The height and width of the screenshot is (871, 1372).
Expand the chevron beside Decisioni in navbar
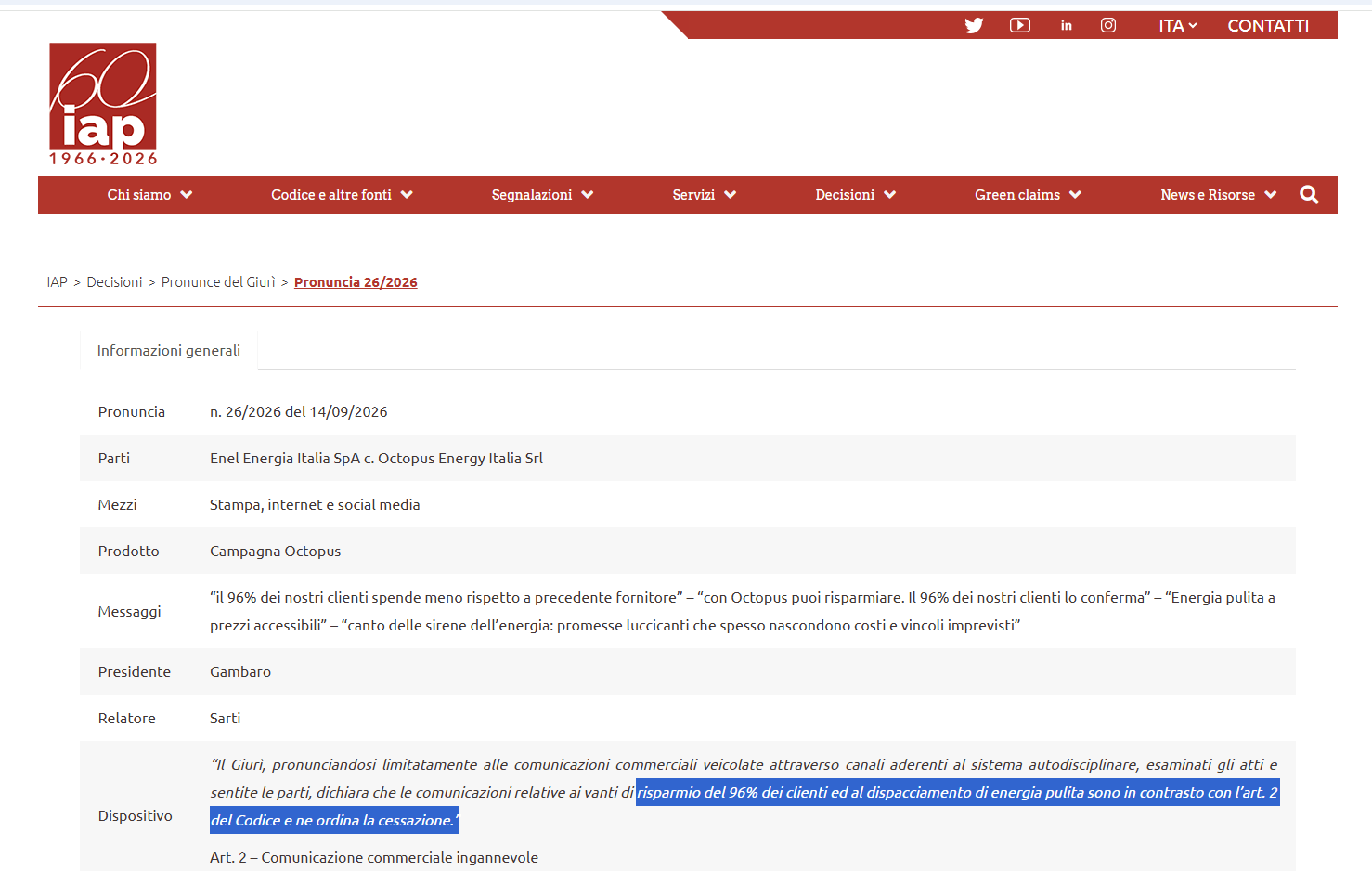[890, 195]
